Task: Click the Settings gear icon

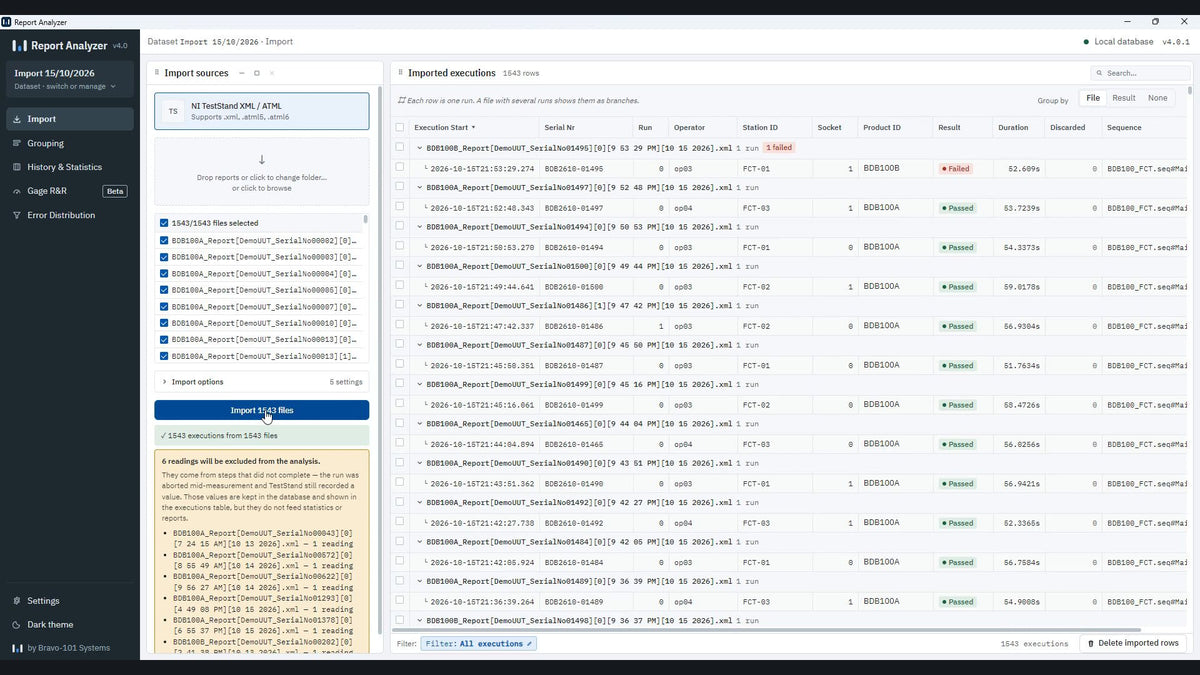Action: point(17,601)
